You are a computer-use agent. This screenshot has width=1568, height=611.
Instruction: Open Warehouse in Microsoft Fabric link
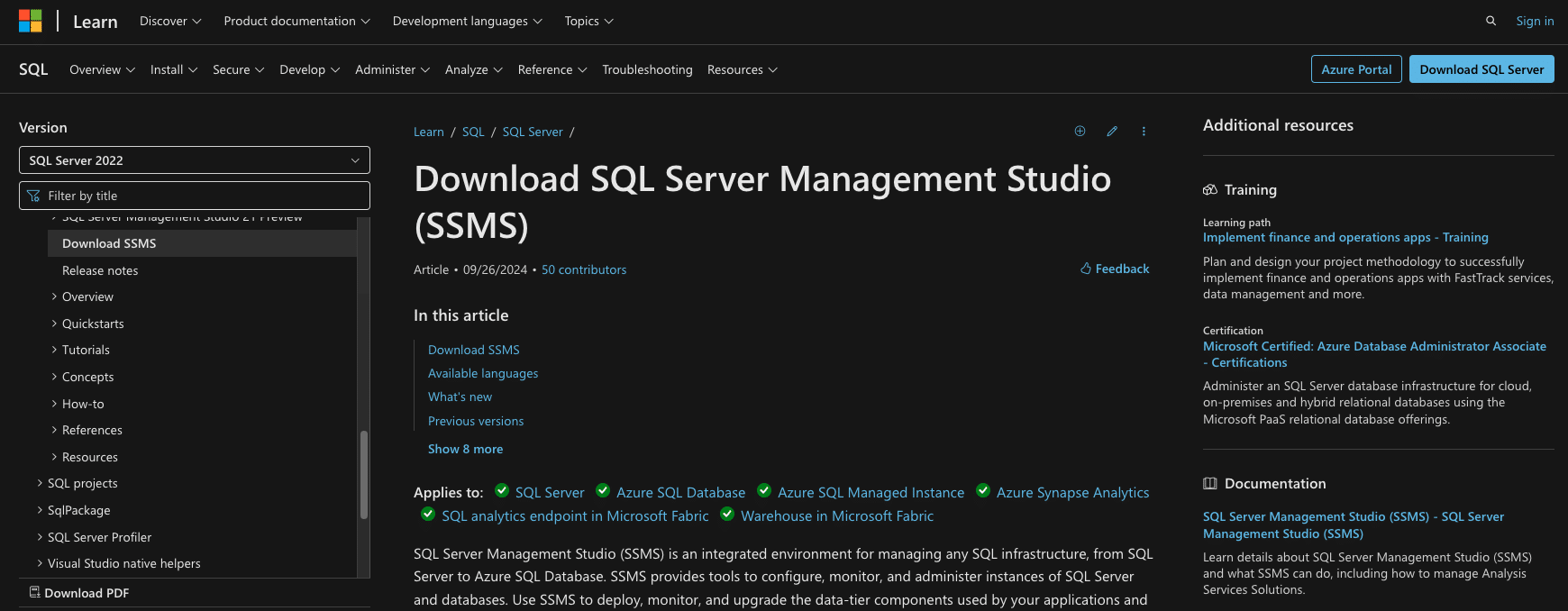[837, 515]
